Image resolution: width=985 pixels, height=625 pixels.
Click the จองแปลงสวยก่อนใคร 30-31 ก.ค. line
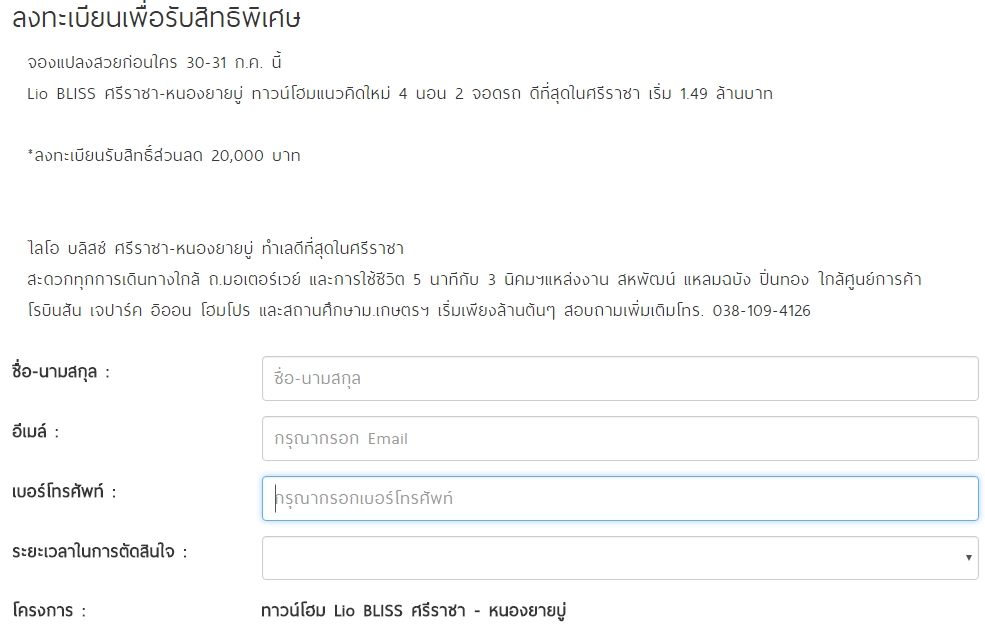click(155, 62)
